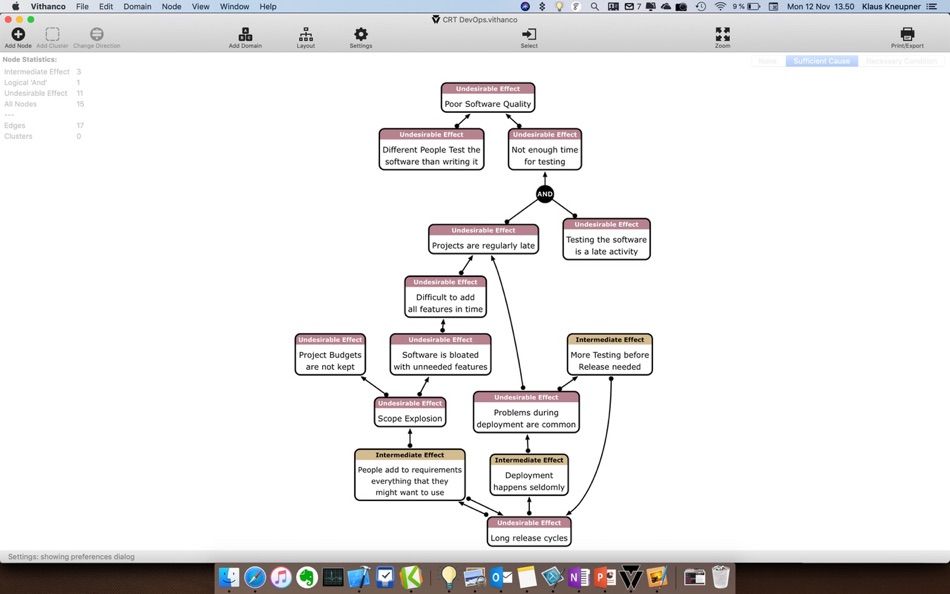The image size is (950, 594).
Task: Click the 'Undesirable Effect' statistics row
Action: 42,93
